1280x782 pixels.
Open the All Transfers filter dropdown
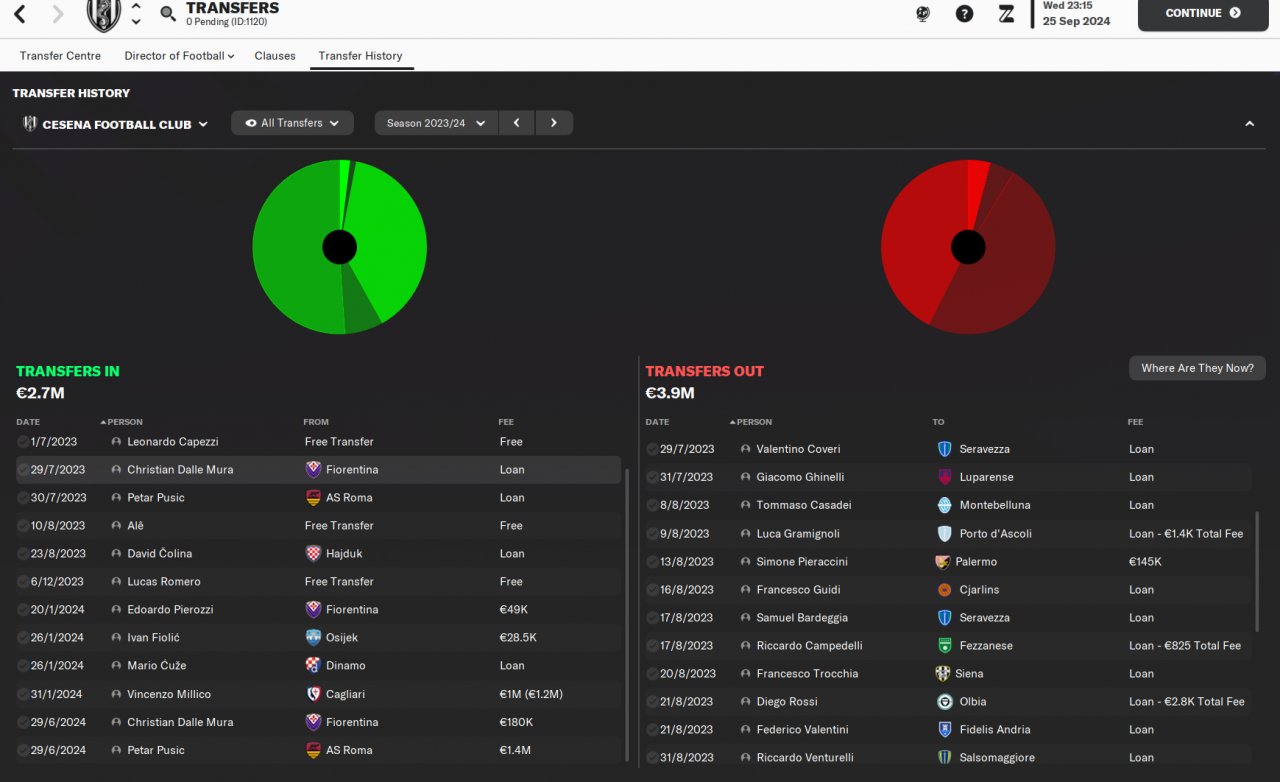(292, 123)
